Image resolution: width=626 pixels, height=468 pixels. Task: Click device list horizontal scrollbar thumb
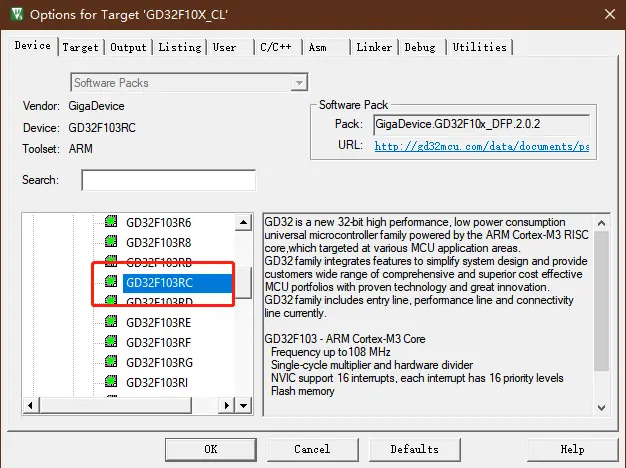[x=115, y=406]
